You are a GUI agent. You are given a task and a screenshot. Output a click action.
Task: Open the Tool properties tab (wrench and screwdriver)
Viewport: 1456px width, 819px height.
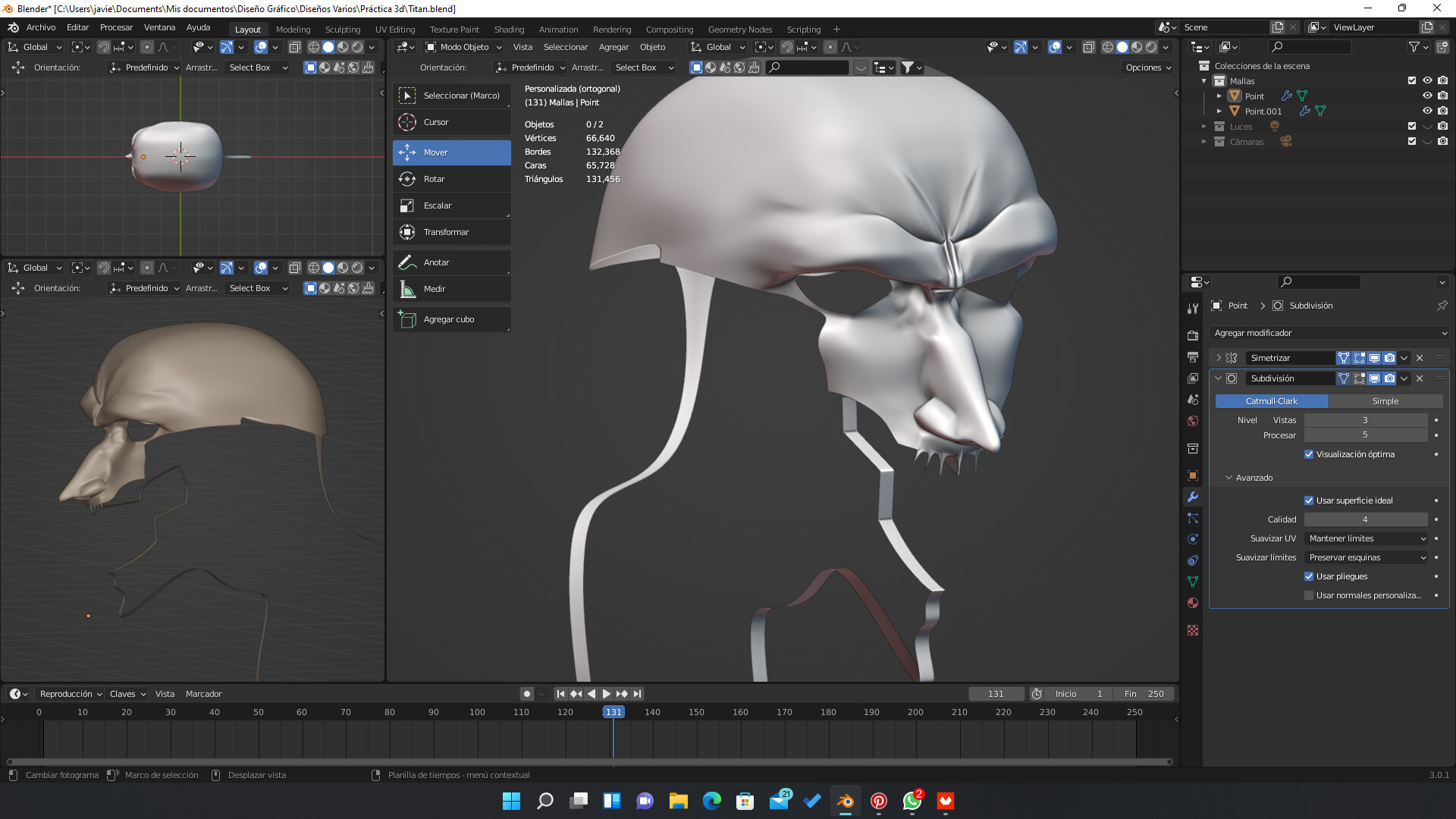coord(1193,308)
